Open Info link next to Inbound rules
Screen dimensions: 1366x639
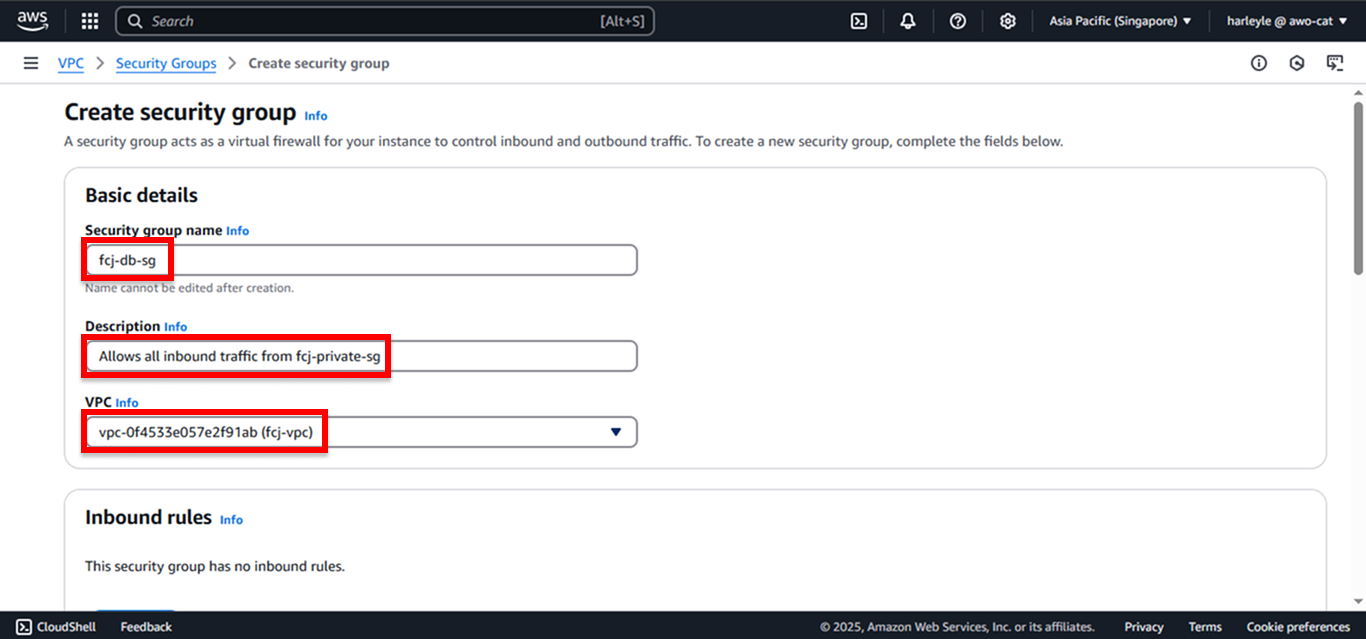coord(231,520)
